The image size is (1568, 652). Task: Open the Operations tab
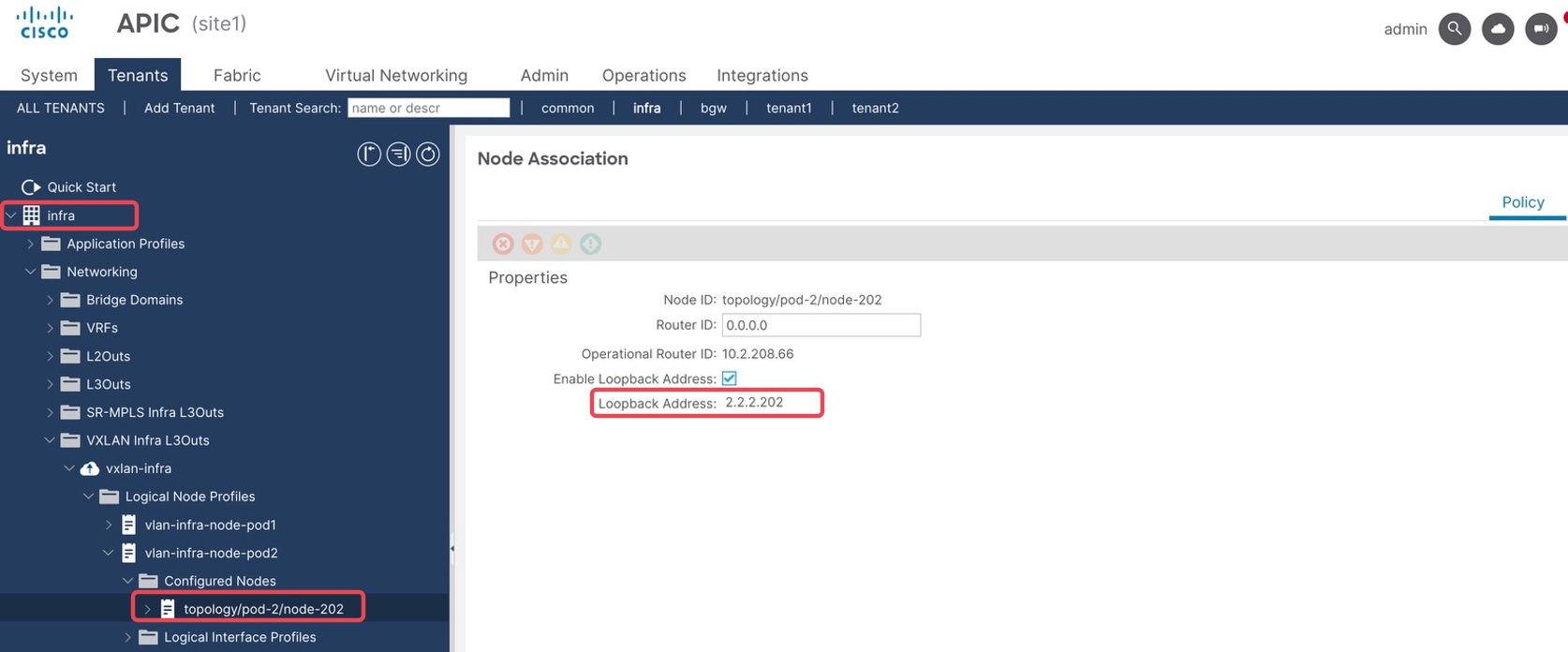tap(643, 75)
